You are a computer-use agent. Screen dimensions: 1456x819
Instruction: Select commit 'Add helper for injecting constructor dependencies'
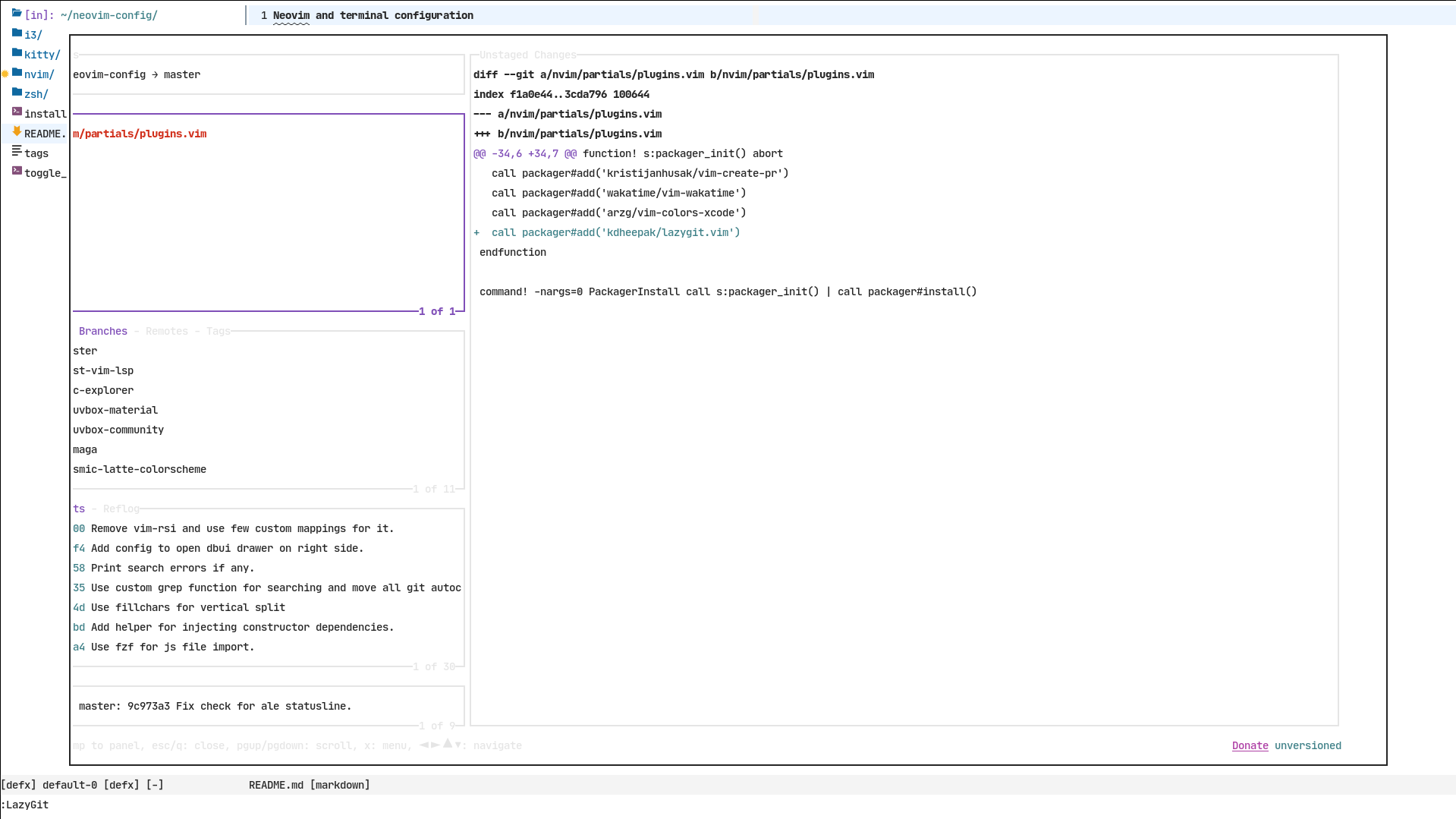click(234, 627)
